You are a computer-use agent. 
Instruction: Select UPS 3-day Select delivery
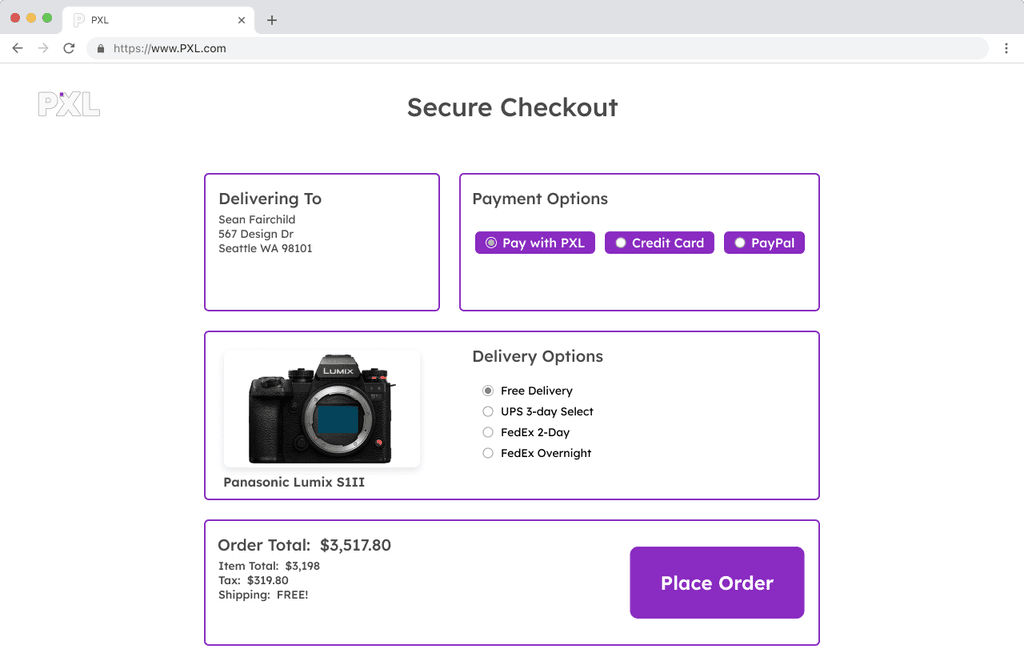pyautogui.click(x=538, y=411)
